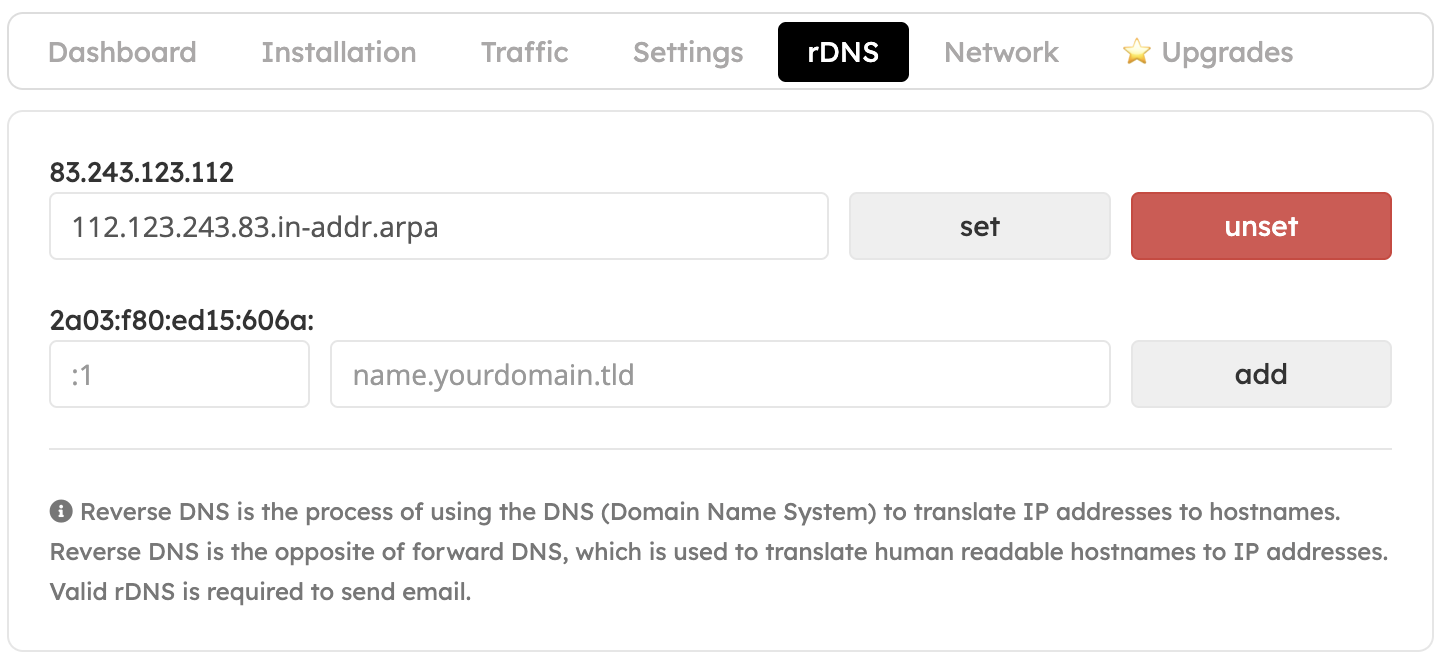Open the Settings tab

click(687, 52)
